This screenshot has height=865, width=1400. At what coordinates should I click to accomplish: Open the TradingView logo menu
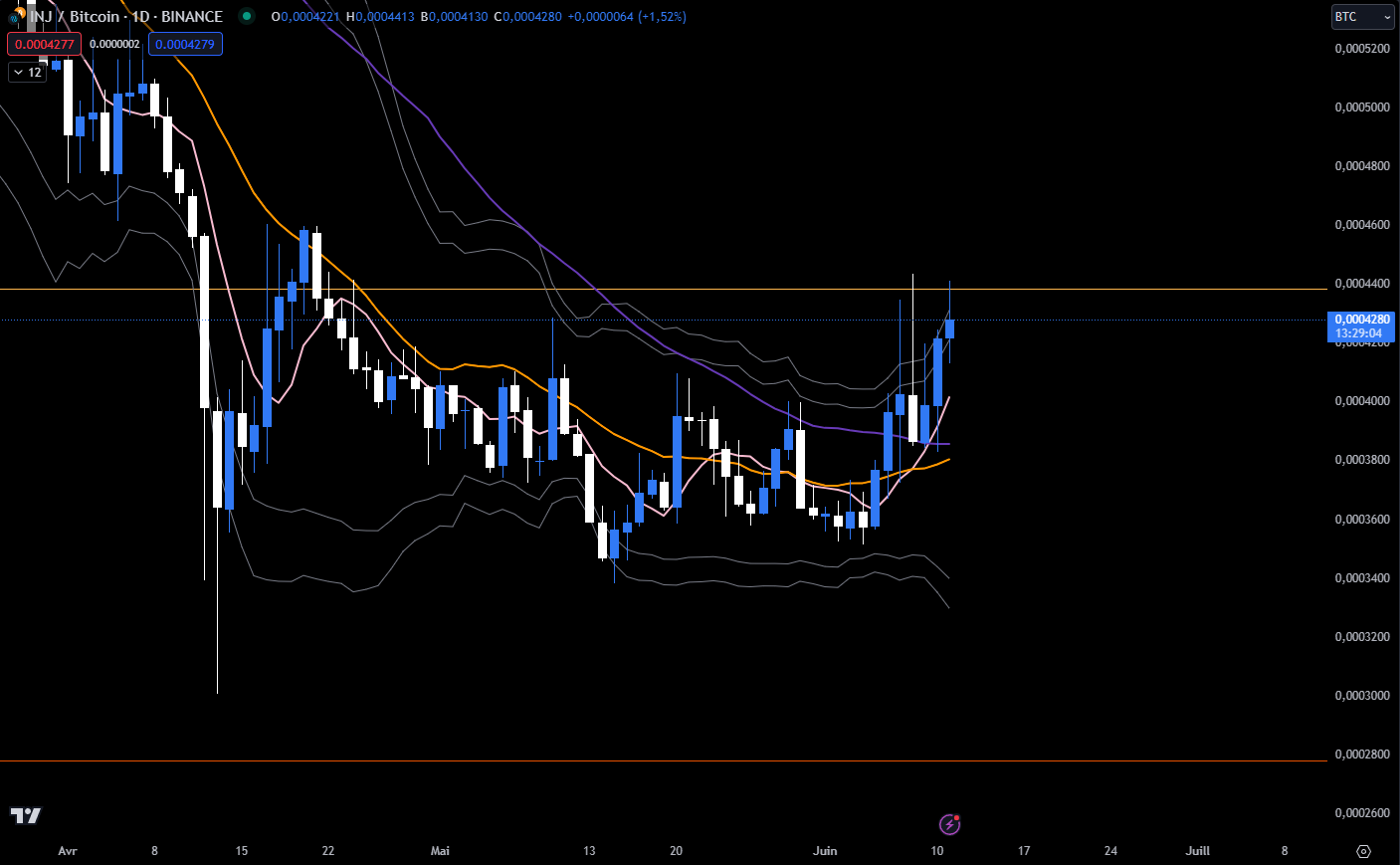(x=24, y=815)
